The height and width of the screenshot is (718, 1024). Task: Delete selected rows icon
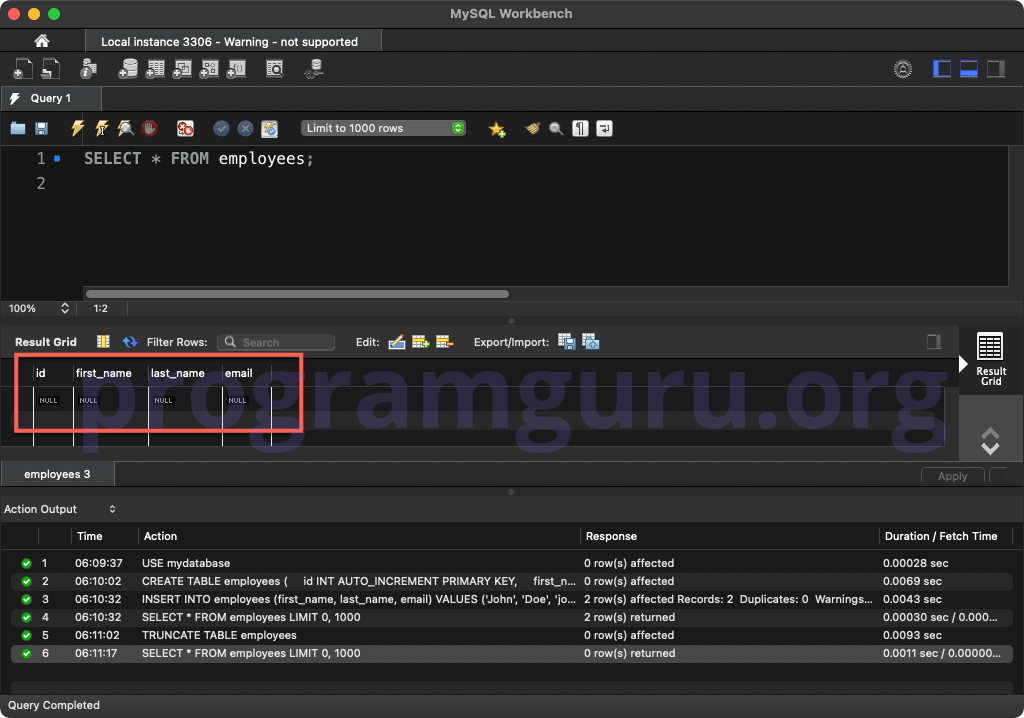click(x=444, y=342)
